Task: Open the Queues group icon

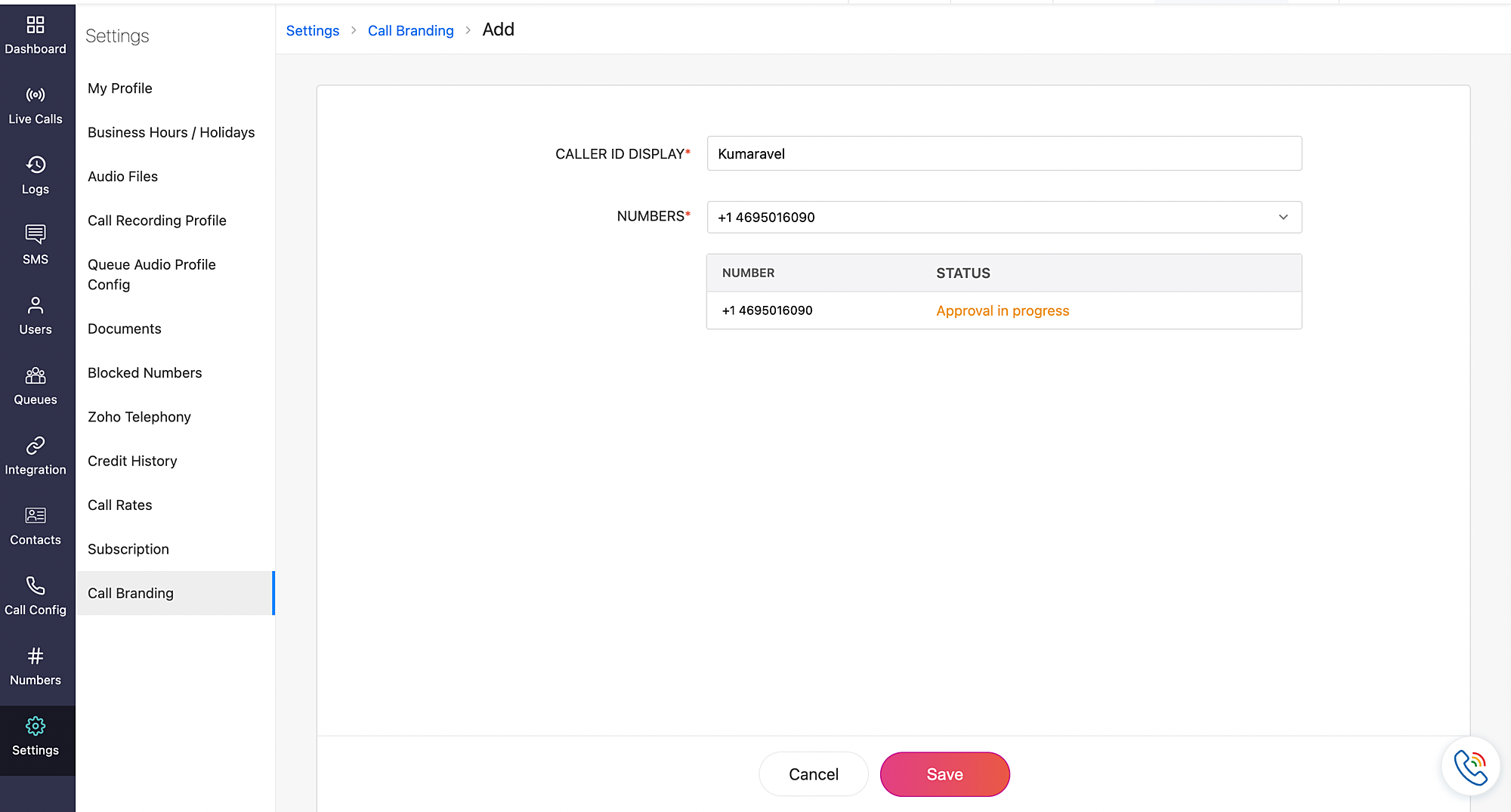Action: [x=36, y=375]
